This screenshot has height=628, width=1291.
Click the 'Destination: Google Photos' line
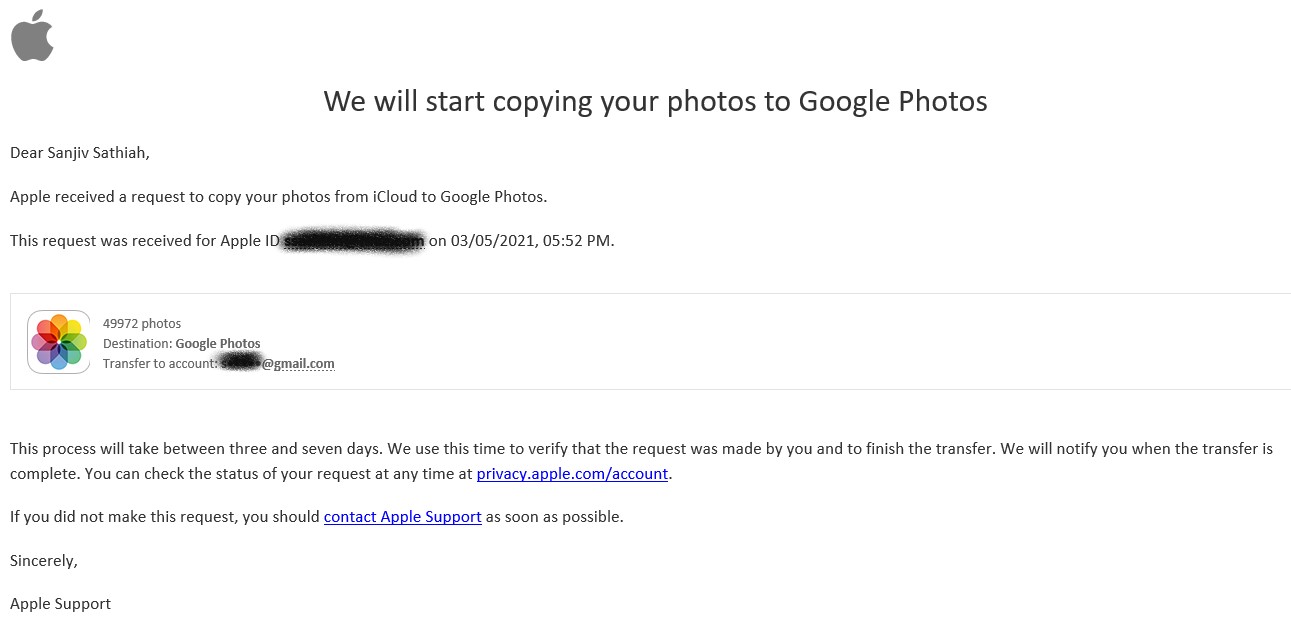point(181,343)
